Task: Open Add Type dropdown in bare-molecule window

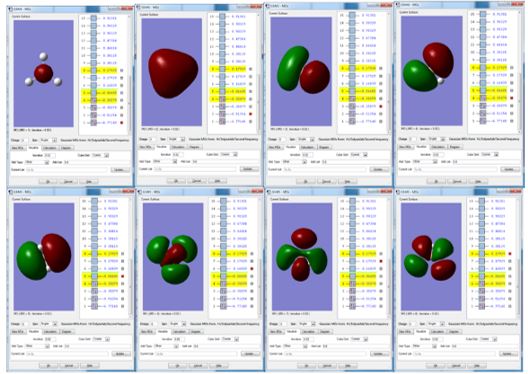Action: (37, 162)
